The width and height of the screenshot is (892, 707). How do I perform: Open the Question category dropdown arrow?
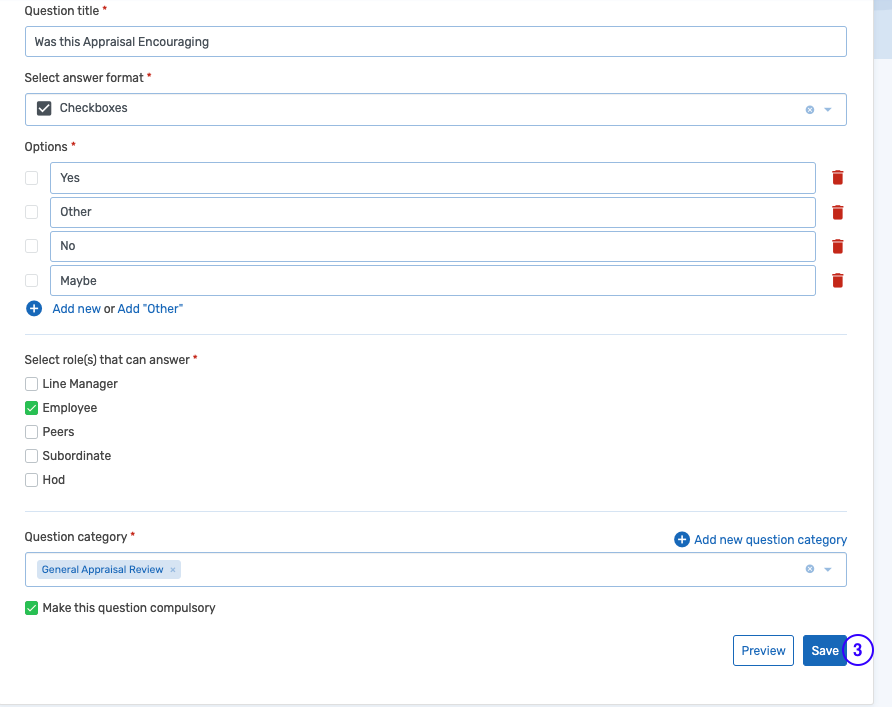(828, 569)
